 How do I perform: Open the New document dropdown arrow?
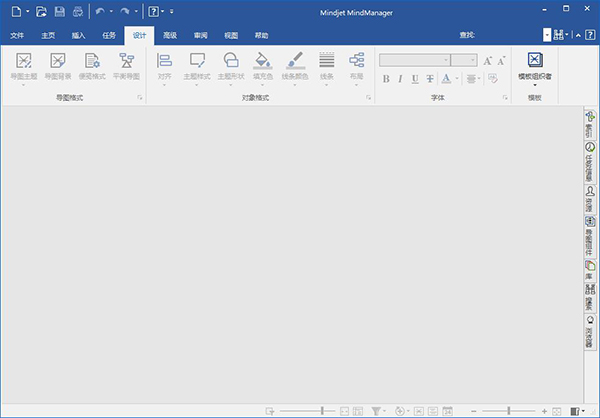point(28,11)
